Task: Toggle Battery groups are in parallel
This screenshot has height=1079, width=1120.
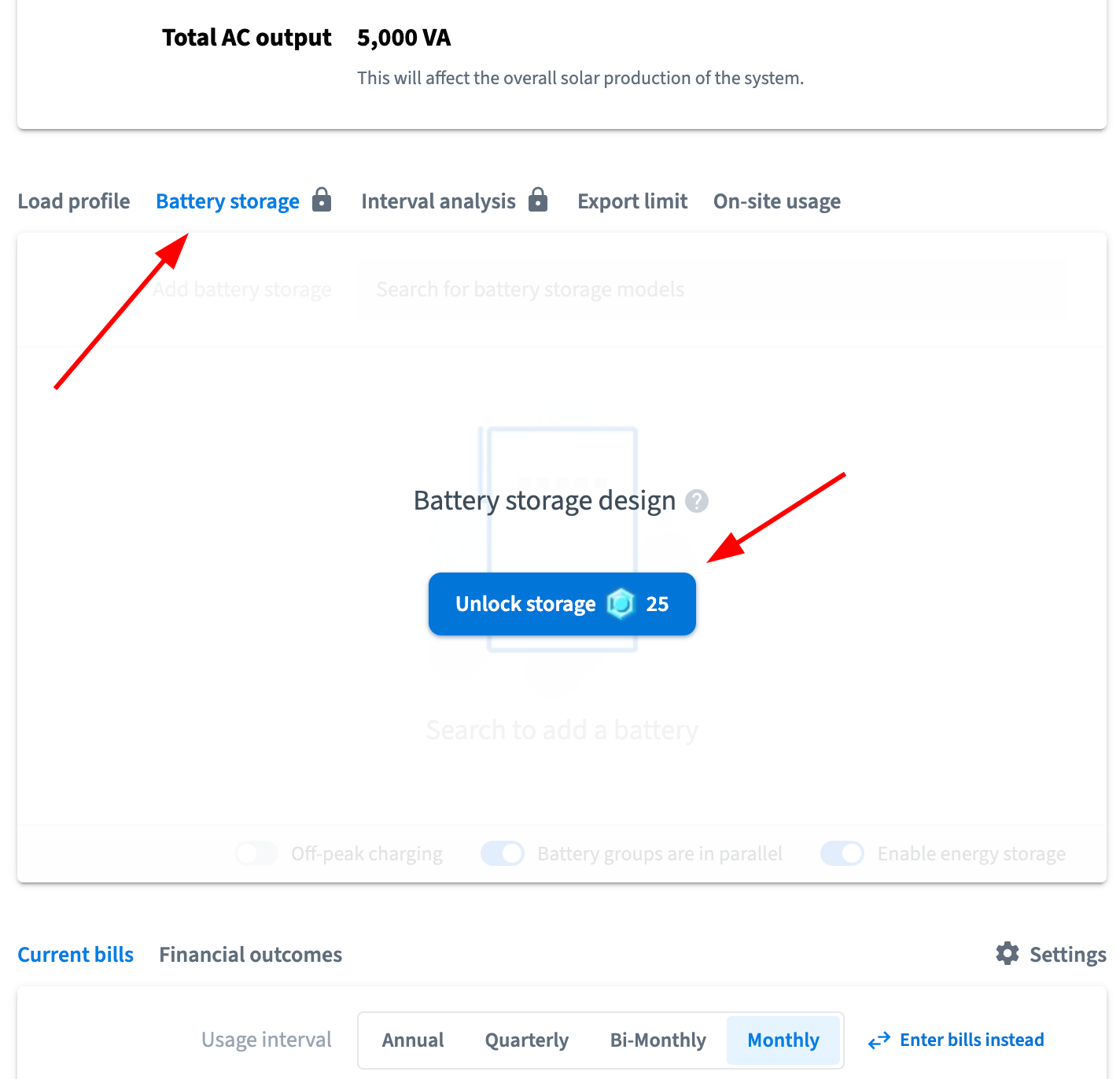Action: [503, 853]
